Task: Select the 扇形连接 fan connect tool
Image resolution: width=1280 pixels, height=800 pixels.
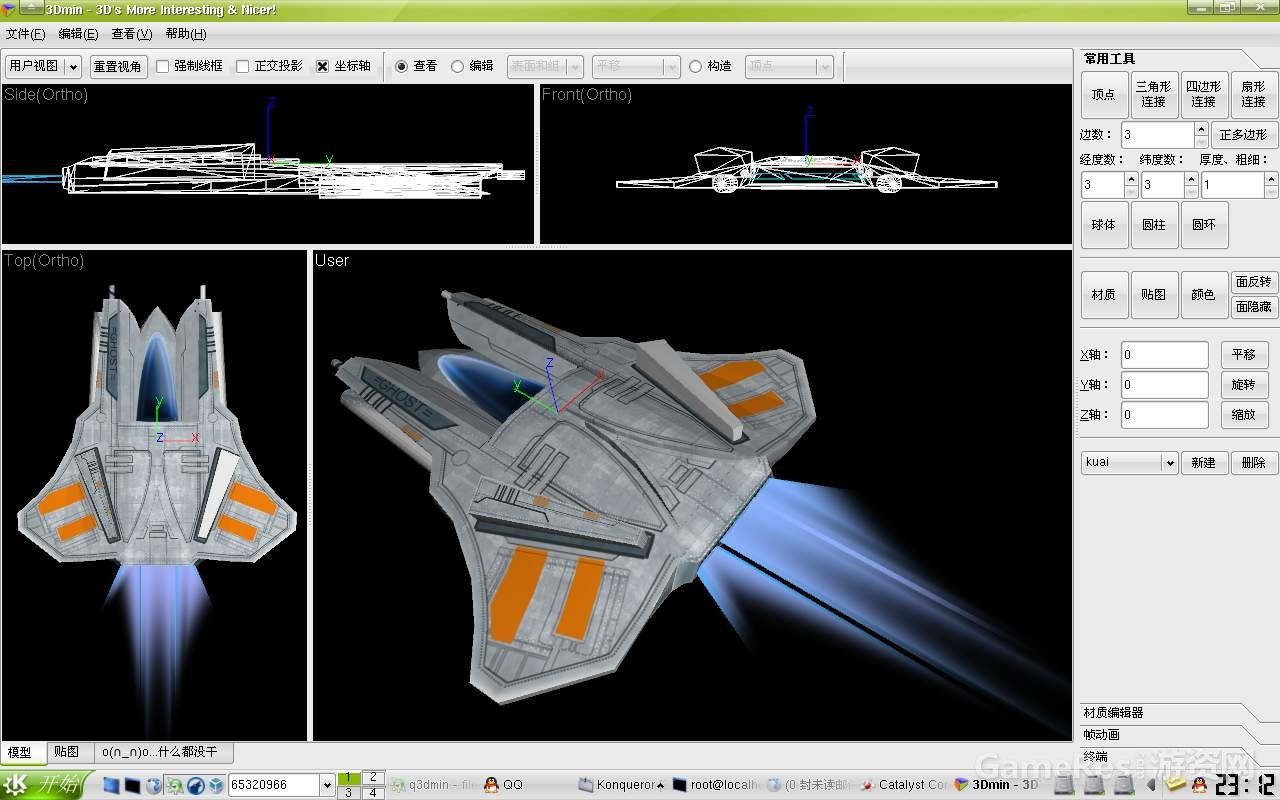Action: pos(1251,93)
